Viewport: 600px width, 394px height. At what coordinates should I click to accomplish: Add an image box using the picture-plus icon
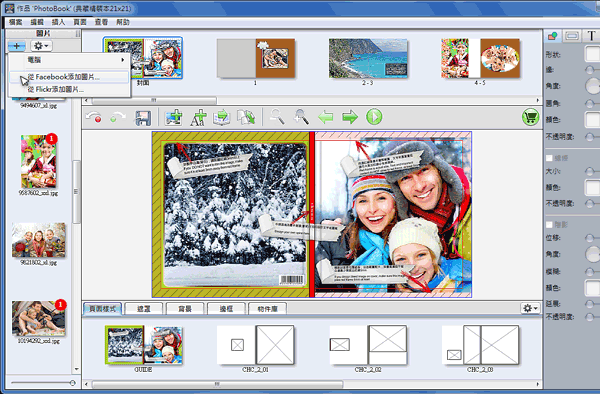click(173, 117)
